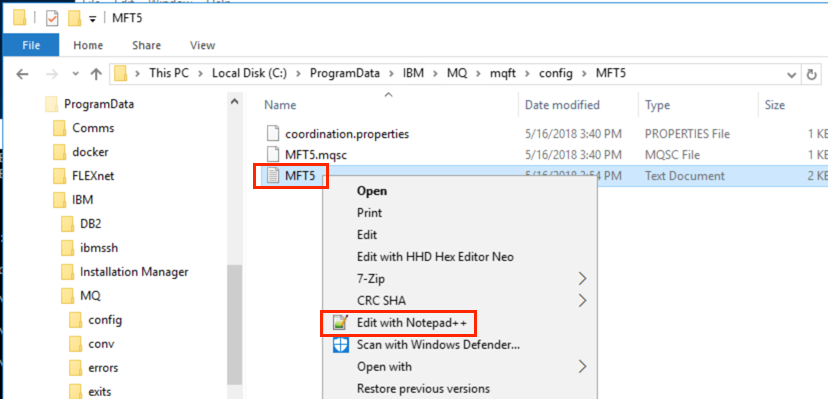Open the 'Open with' submenu
Image resolution: width=828 pixels, height=399 pixels.
(x=459, y=367)
